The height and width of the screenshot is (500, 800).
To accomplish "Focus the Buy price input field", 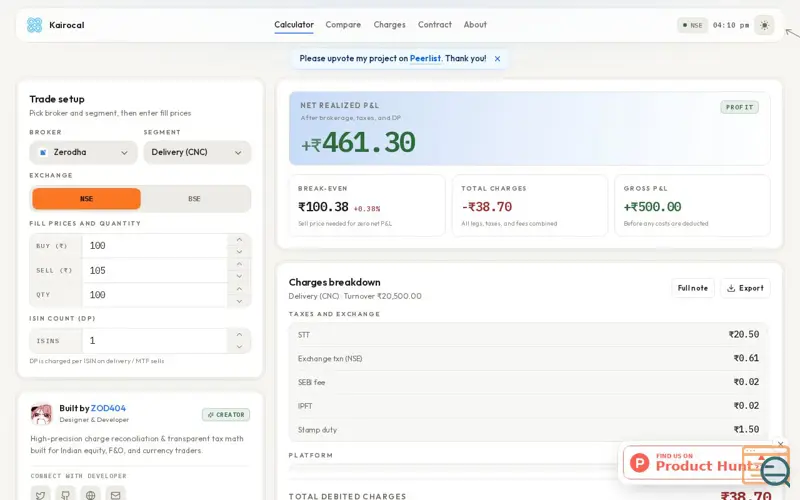I will pyautogui.click(x=155, y=246).
